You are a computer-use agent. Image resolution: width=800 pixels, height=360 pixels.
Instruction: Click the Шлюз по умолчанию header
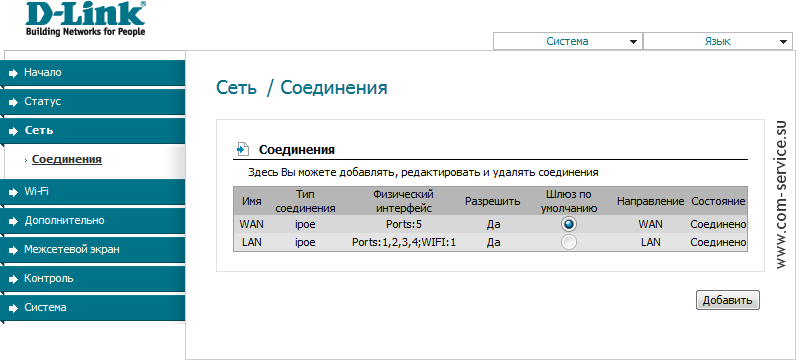point(569,201)
